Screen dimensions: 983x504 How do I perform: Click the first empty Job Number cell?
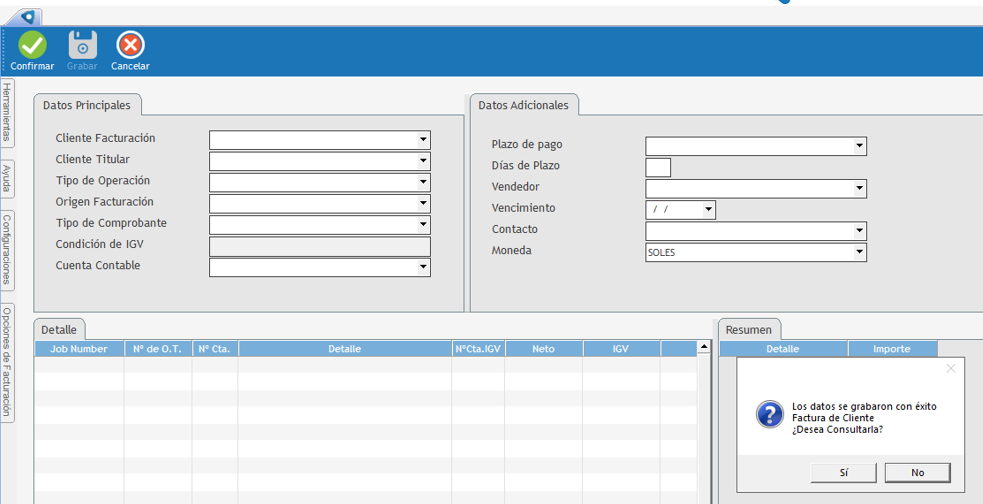coord(79,365)
